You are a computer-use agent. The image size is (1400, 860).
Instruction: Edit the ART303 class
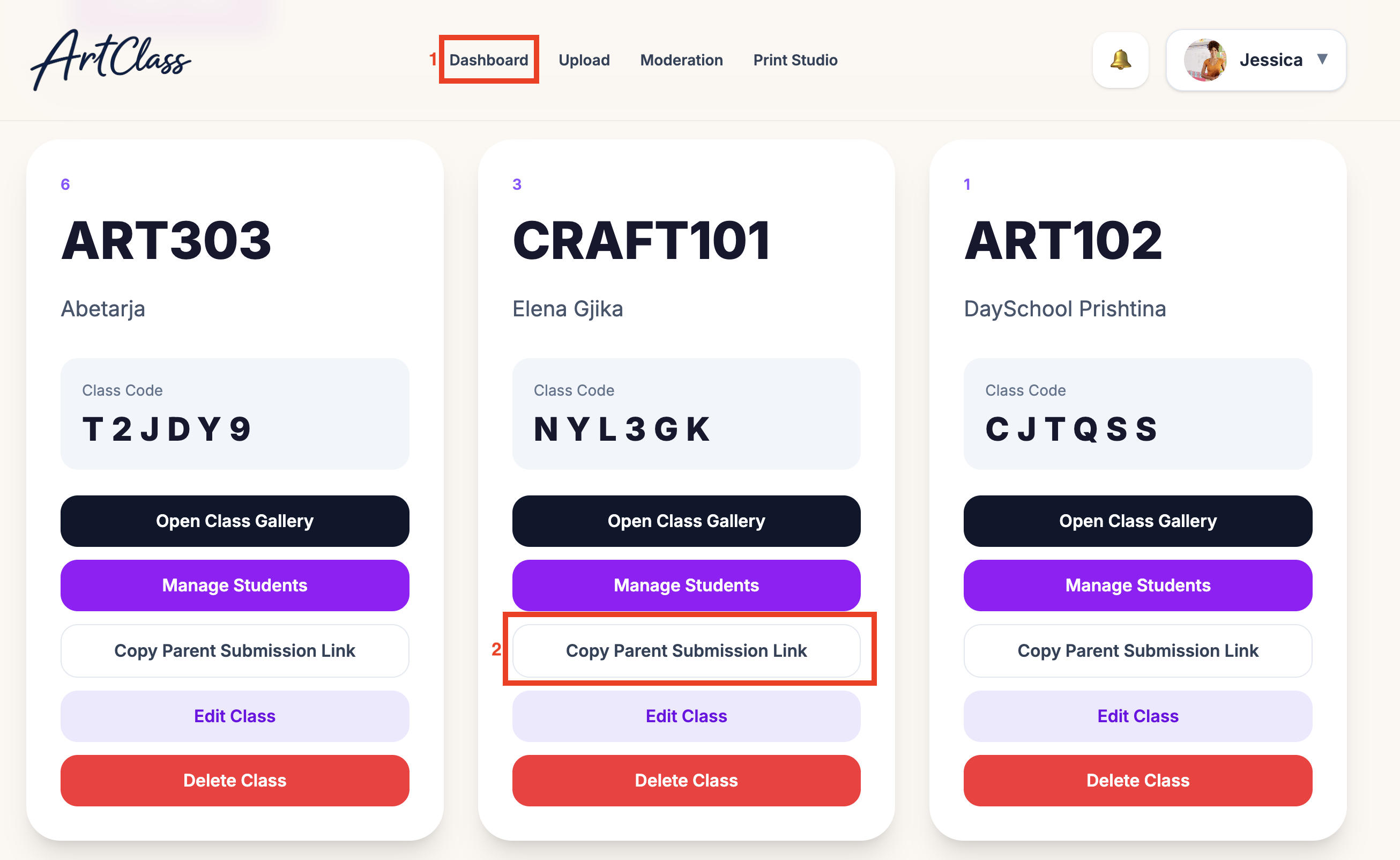(x=235, y=716)
